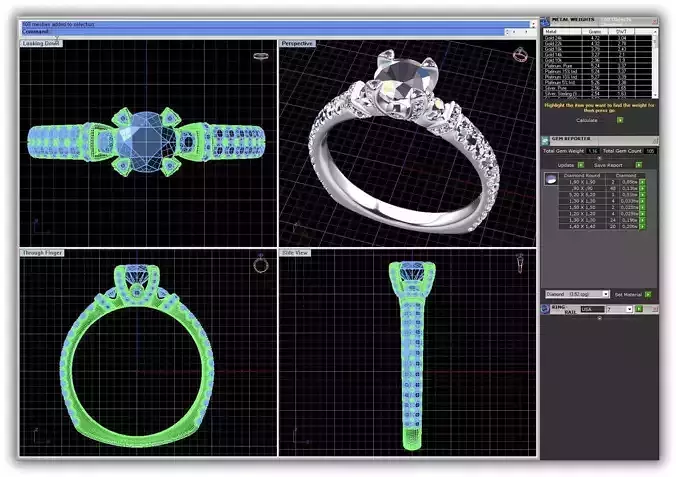The height and width of the screenshot is (477, 676).
Task: Click the green Calculate arrow icon
Action: click(620, 120)
